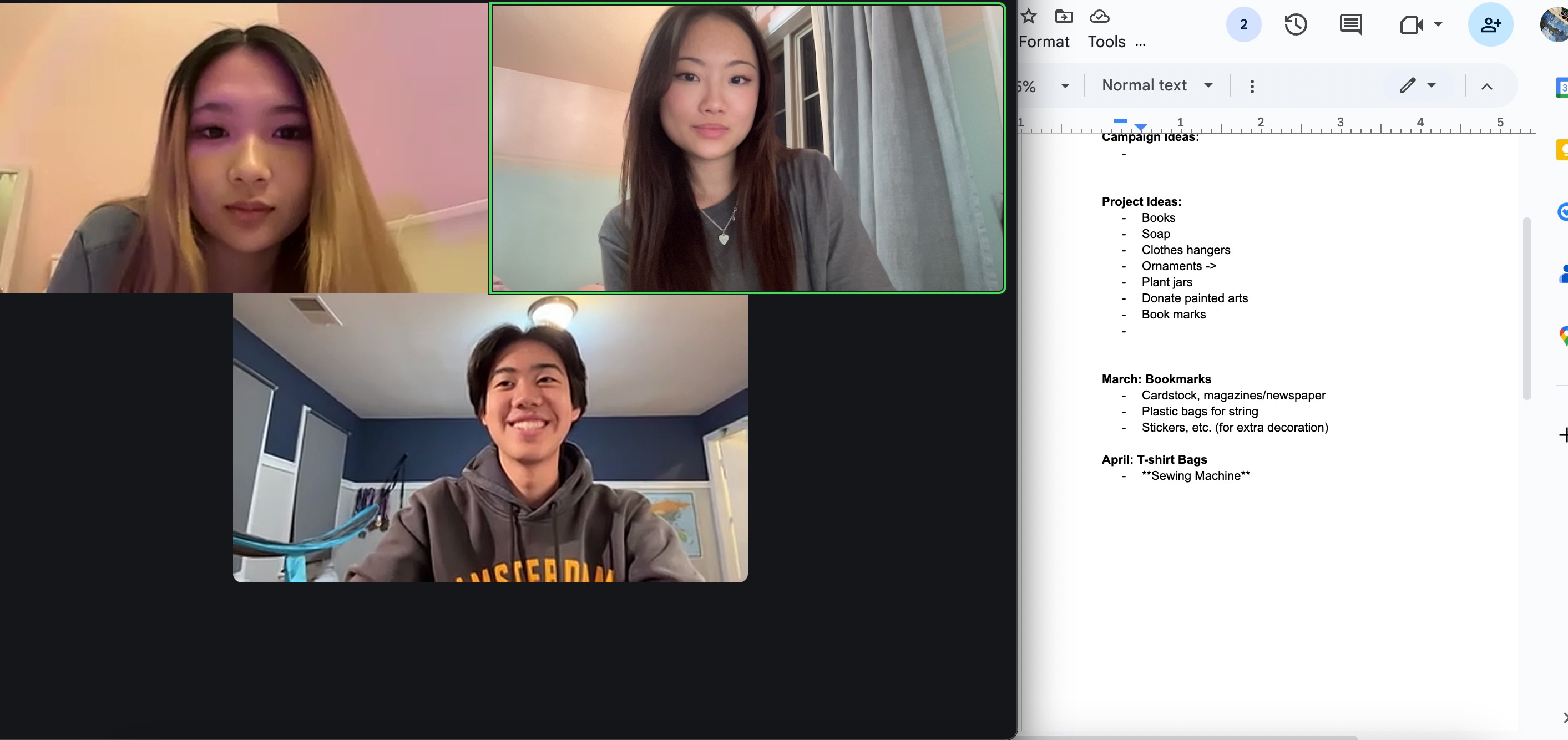Screen dimensions: 1568x740
Task: Click the document vertical scrollbar
Action: coord(1526,308)
